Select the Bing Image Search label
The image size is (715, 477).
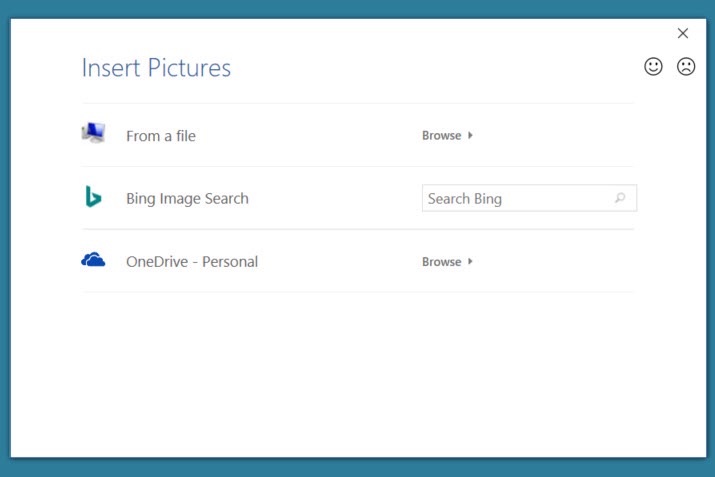(187, 198)
